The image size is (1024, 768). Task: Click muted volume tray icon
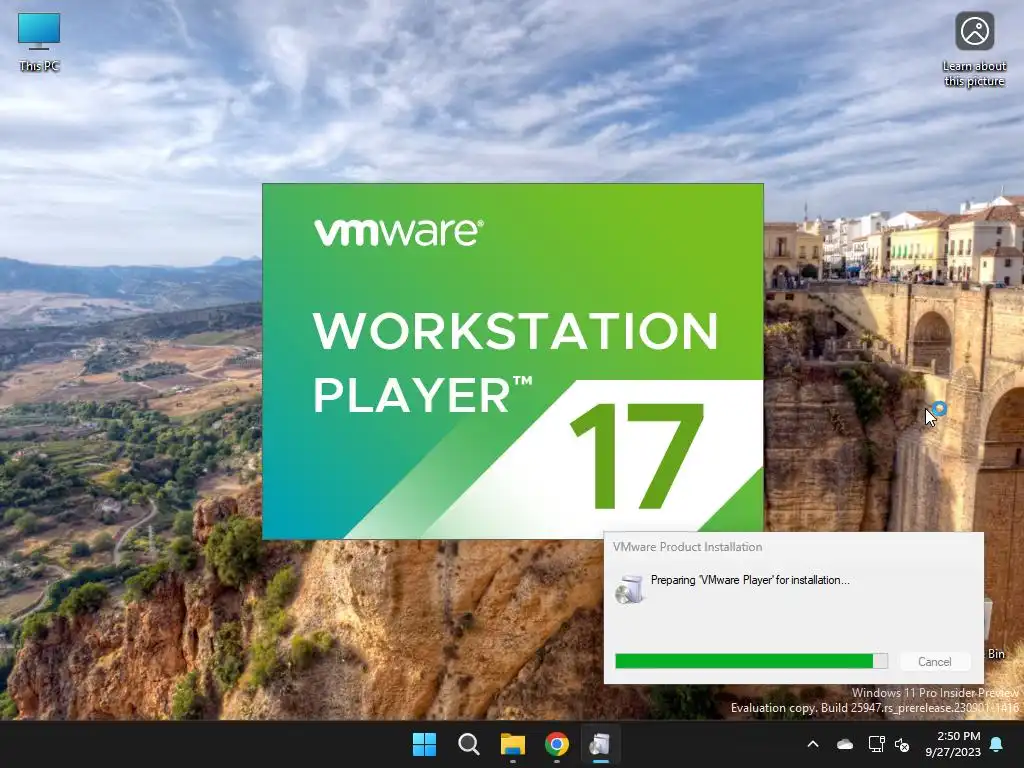[x=902, y=744]
